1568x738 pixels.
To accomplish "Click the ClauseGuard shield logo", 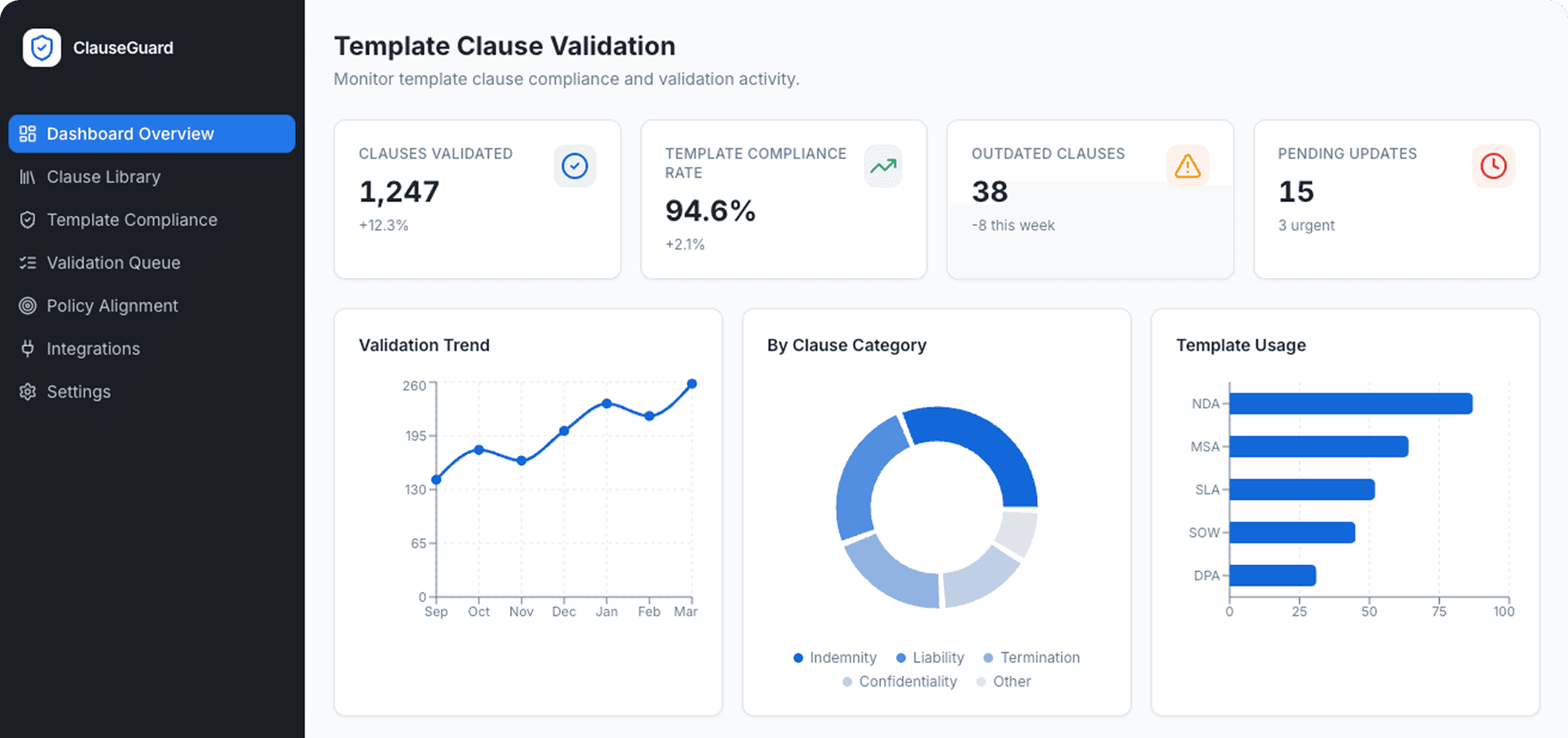I will pyautogui.click(x=40, y=48).
